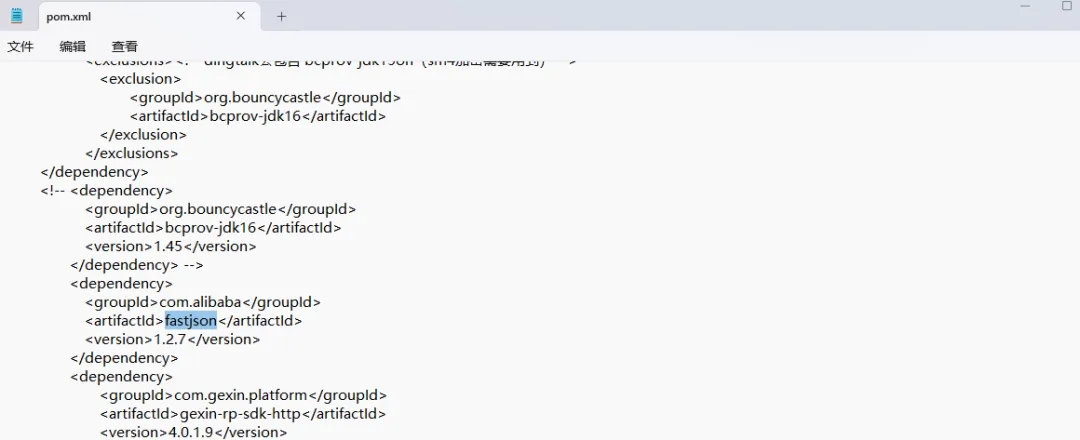The image size is (1080, 440).
Task: Click the <dependency> tag above com.gexin.platform
Action: [x=121, y=377]
